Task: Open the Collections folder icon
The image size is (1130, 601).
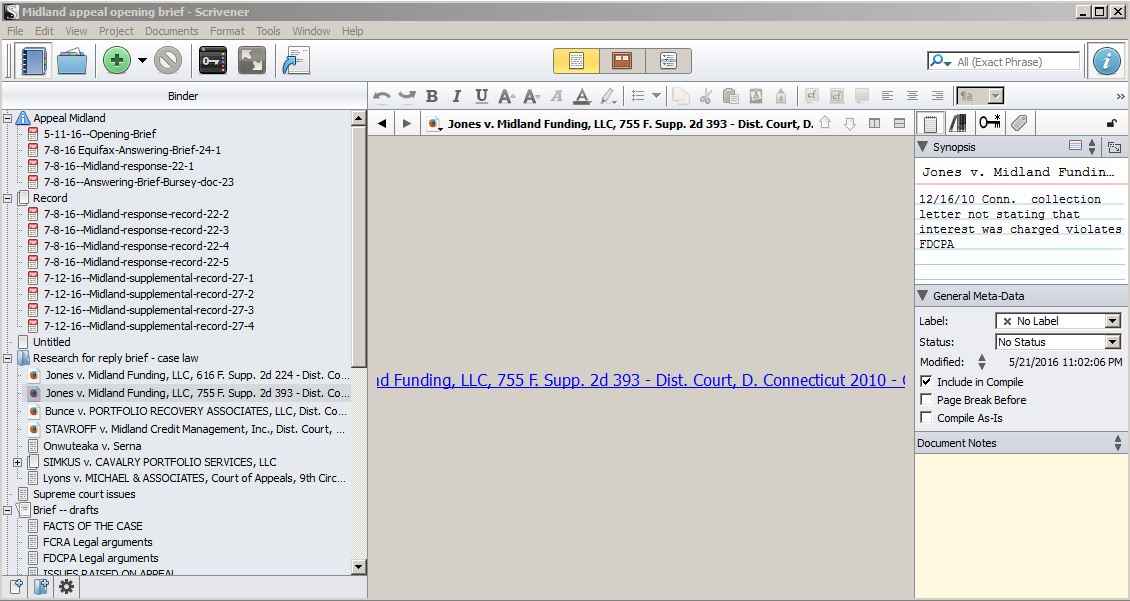Action: point(72,61)
